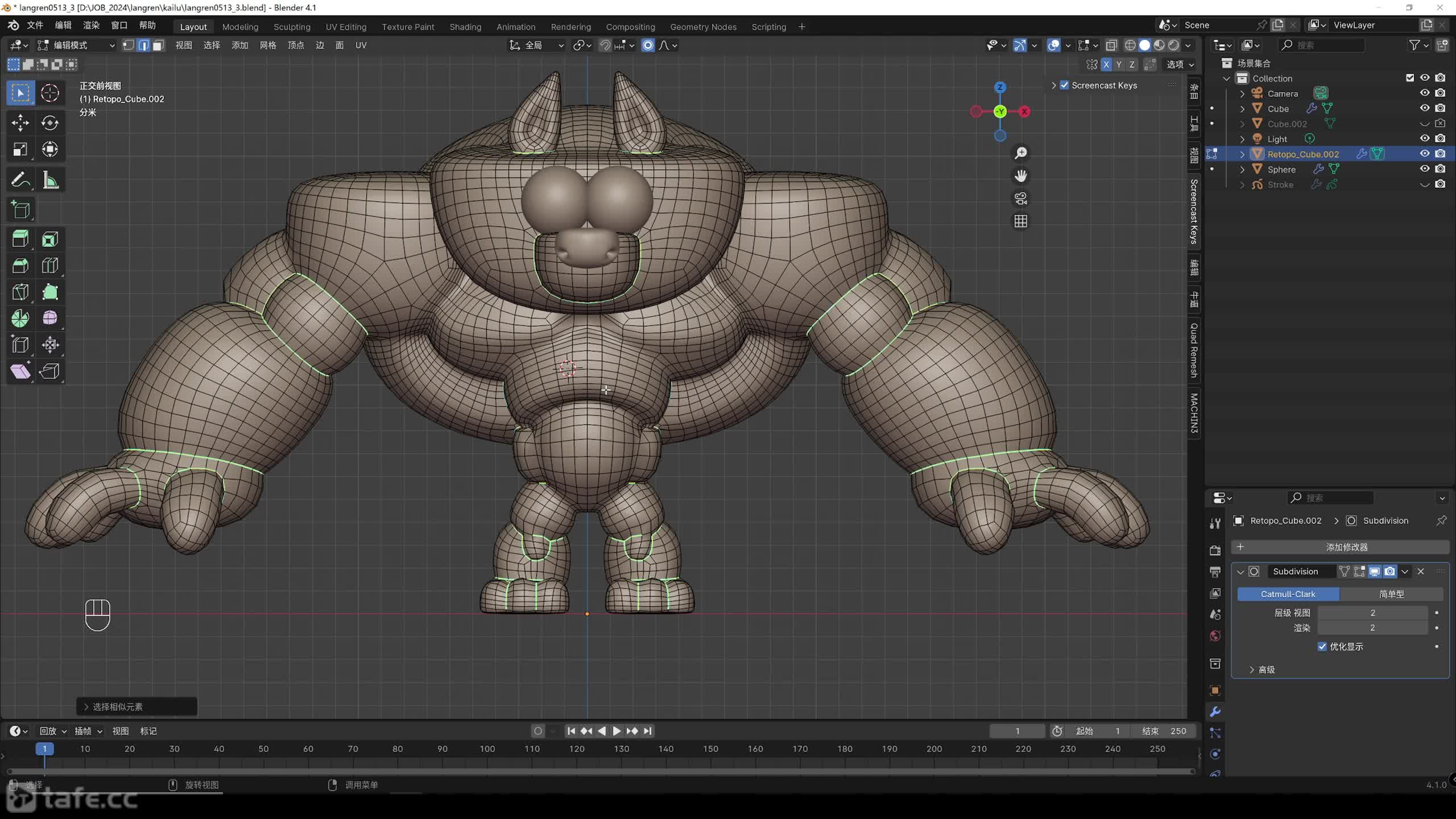
Task: Select the Edge Slide tool
Action: click(20, 345)
